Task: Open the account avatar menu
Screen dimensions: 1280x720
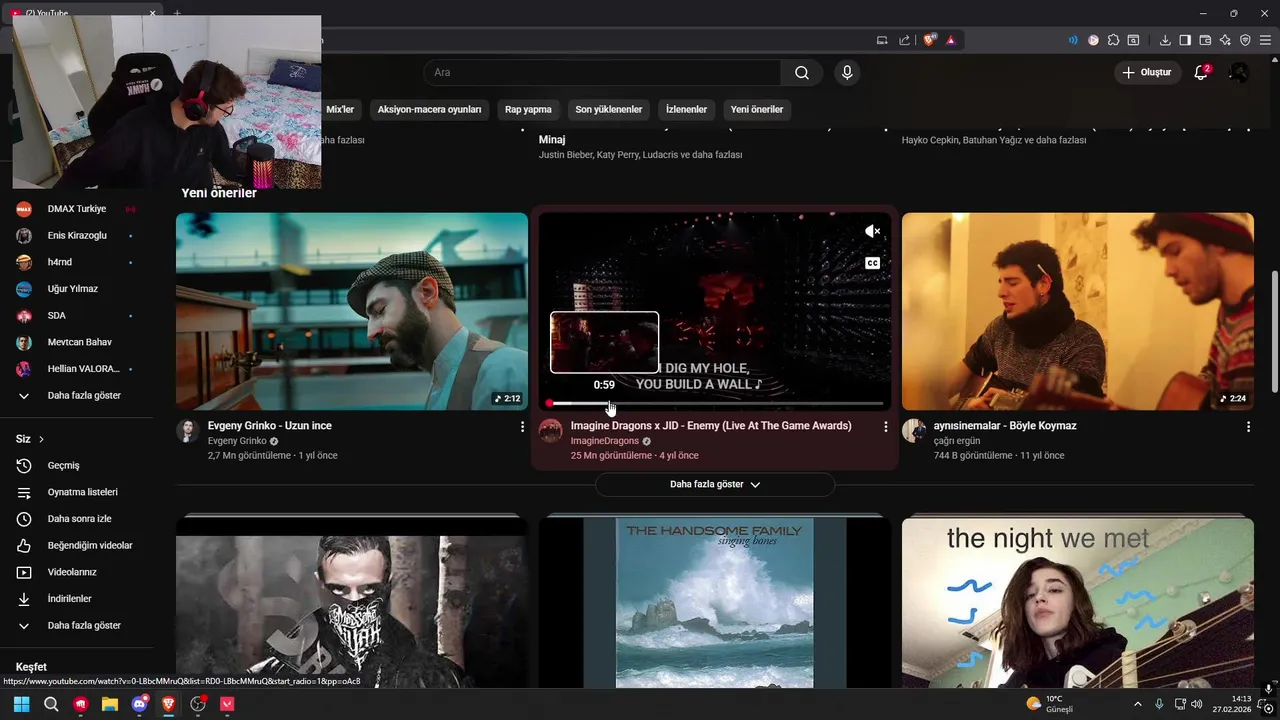Action: [x=1239, y=73]
